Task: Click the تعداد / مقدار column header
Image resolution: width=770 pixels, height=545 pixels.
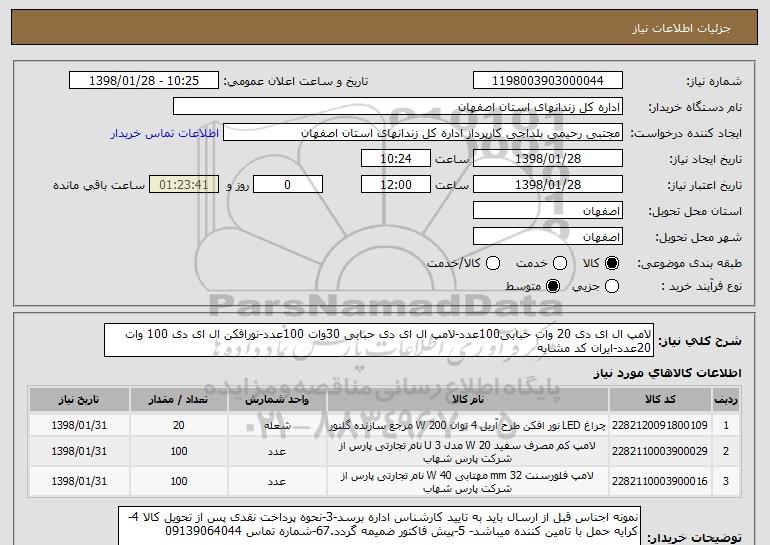Action: 178,400
